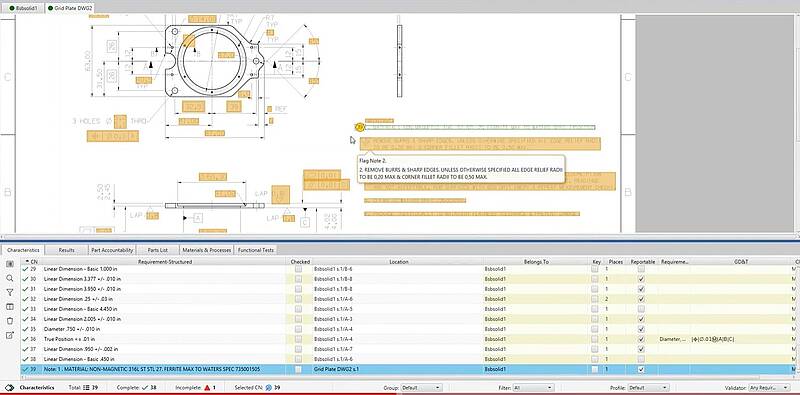Open the Filter All dropdown
The width and height of the screenshot is (800, 395).
(x=533, y=387)
